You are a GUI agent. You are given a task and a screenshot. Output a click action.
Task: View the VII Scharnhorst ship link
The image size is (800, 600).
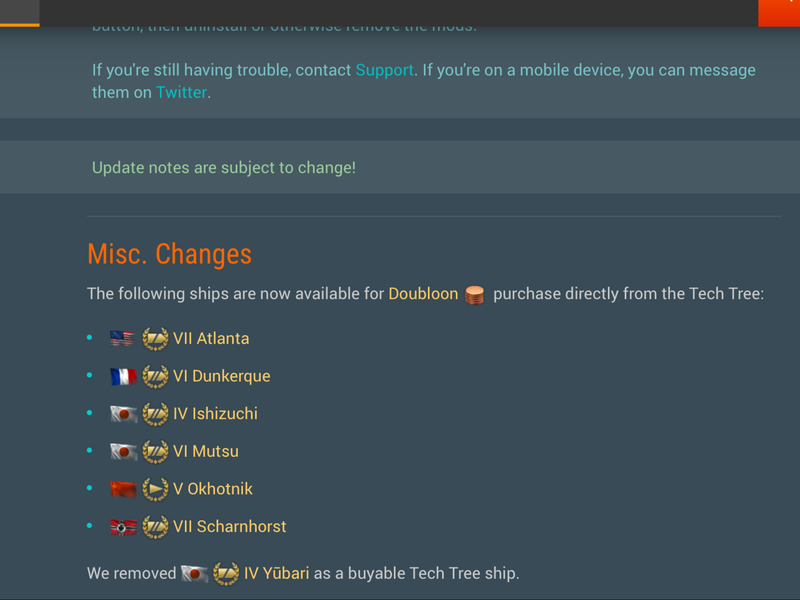coord(229,527)
